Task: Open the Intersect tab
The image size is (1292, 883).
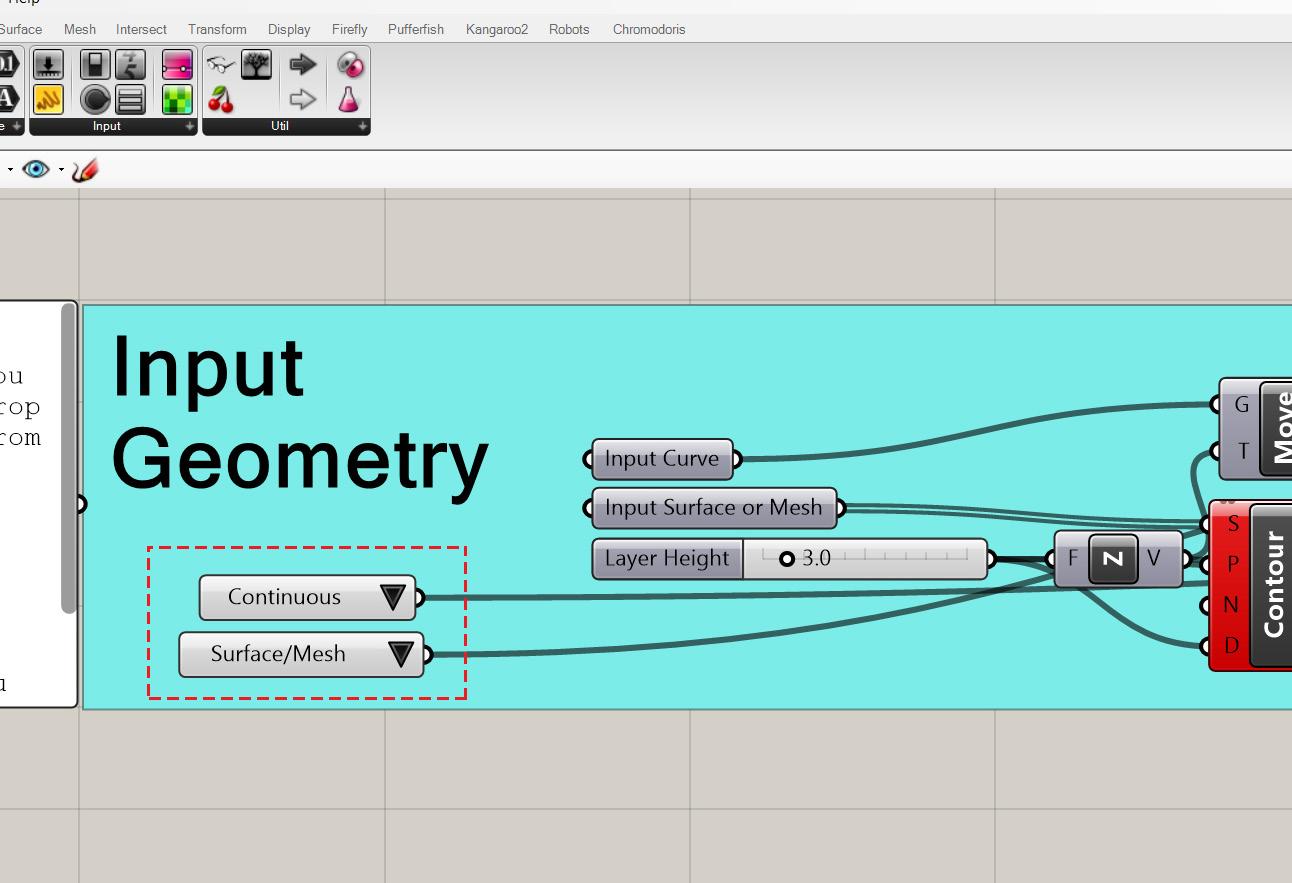Action: 141,29
